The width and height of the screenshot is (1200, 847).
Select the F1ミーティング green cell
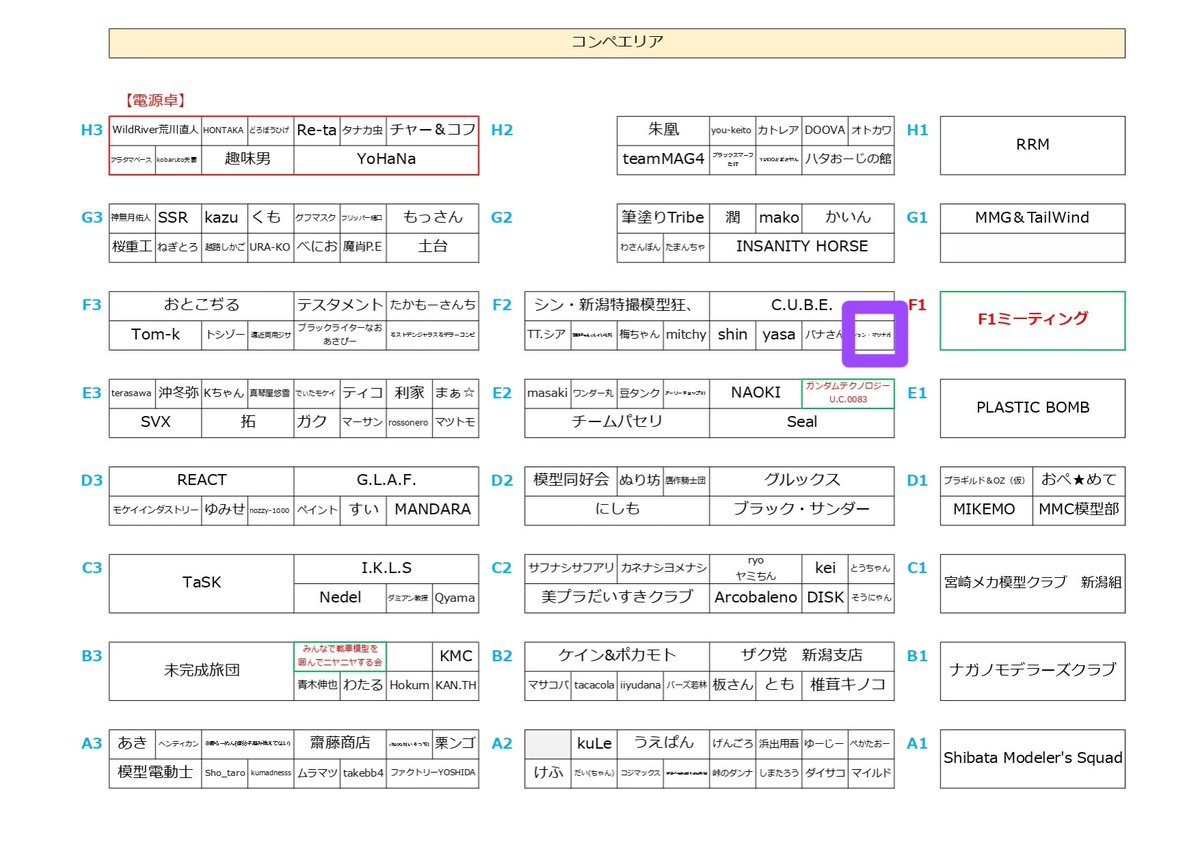pos(1032,320)
